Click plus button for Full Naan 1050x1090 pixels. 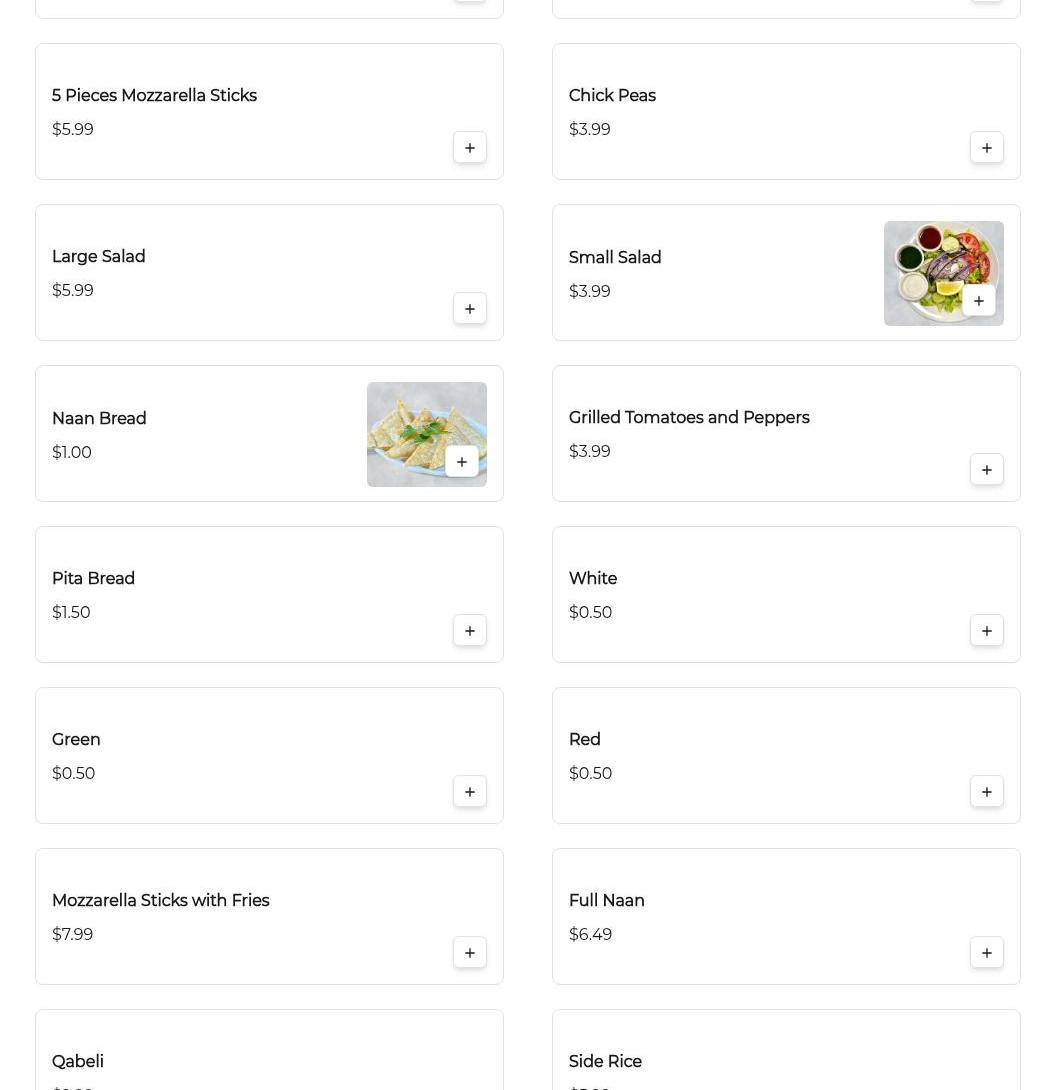click(x=986, y=953)
